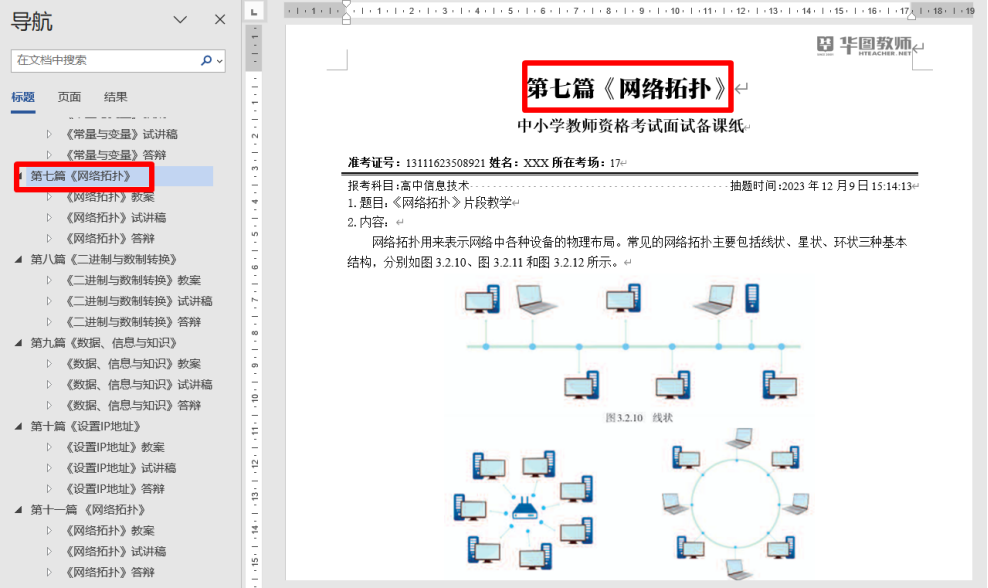Switch to the 结果 tab
This screenshot has height=588, width=988.
coord(115,97)
